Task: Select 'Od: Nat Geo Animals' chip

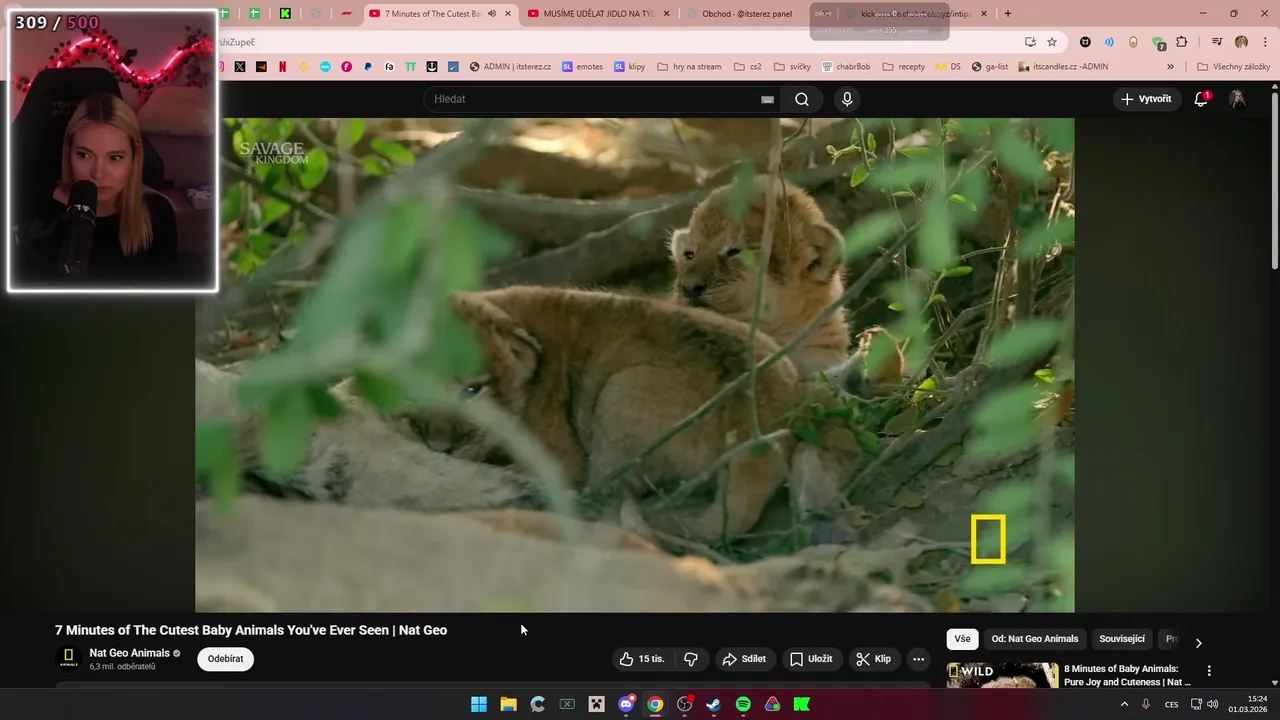Action: [1035, 639]
